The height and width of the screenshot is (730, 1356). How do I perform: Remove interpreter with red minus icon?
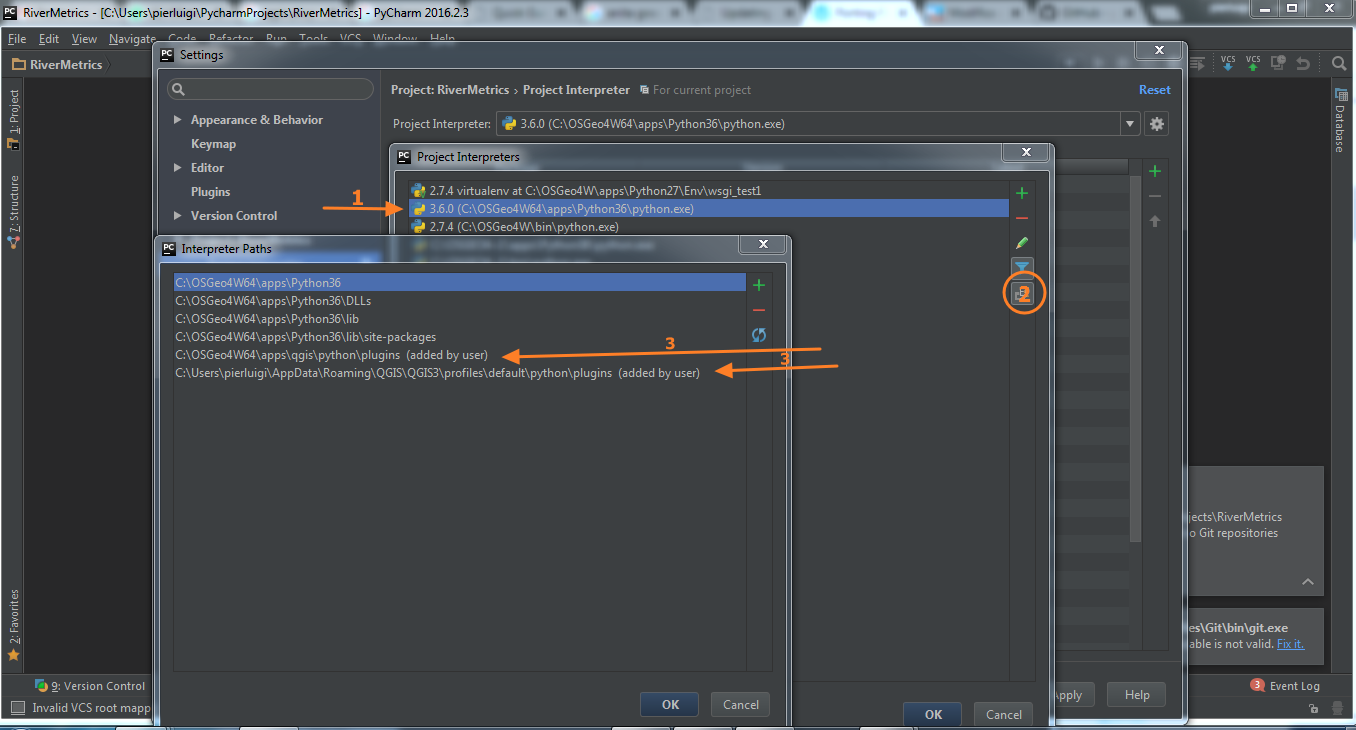[x=1021, y=218]
